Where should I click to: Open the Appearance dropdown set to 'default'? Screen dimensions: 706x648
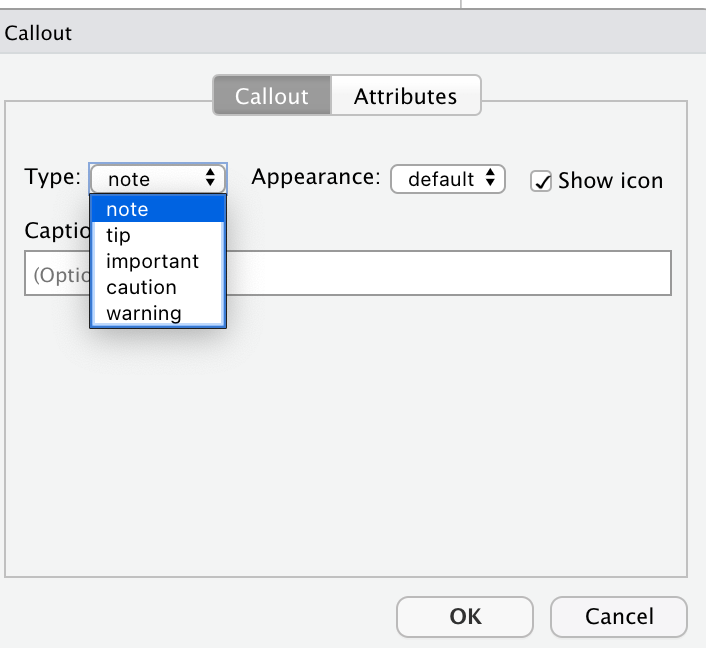440,179
